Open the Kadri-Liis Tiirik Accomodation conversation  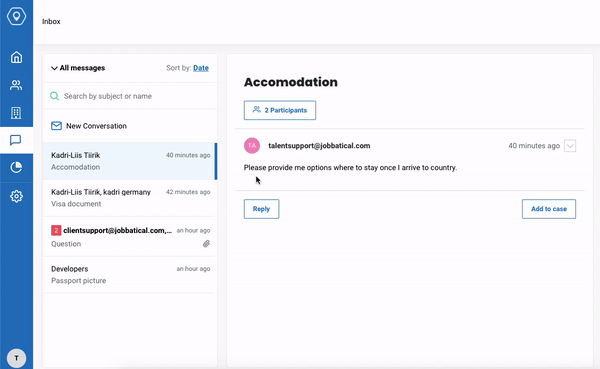click(x=130, y=161)
